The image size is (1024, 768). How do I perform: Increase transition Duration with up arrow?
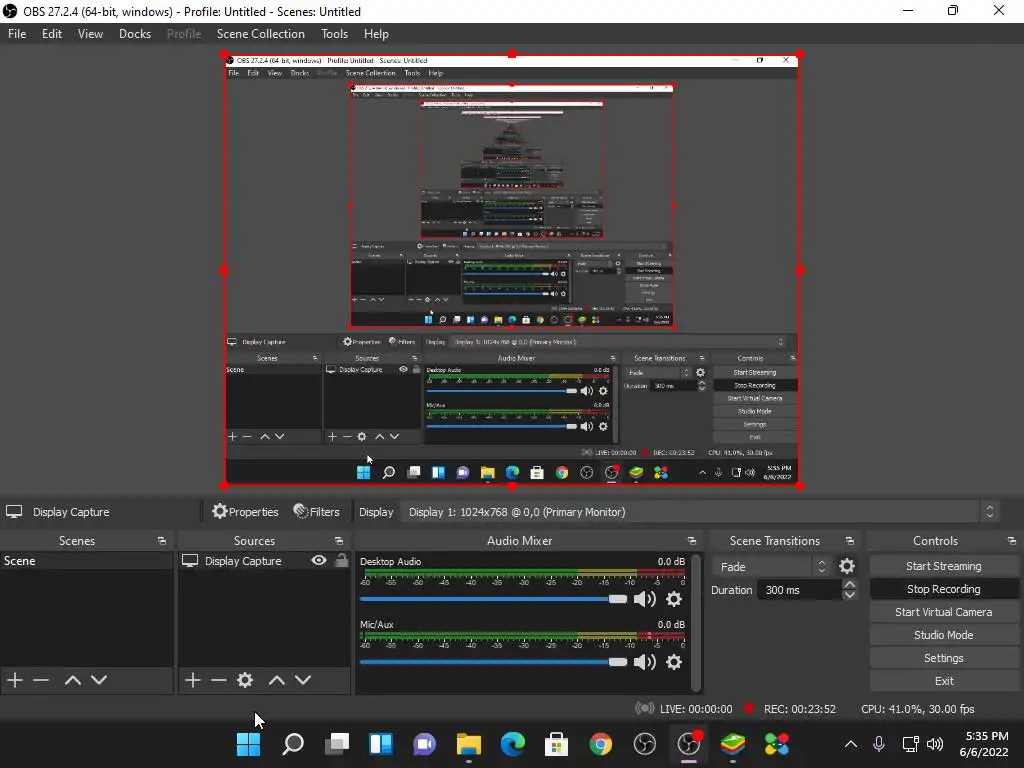(849, 584)
